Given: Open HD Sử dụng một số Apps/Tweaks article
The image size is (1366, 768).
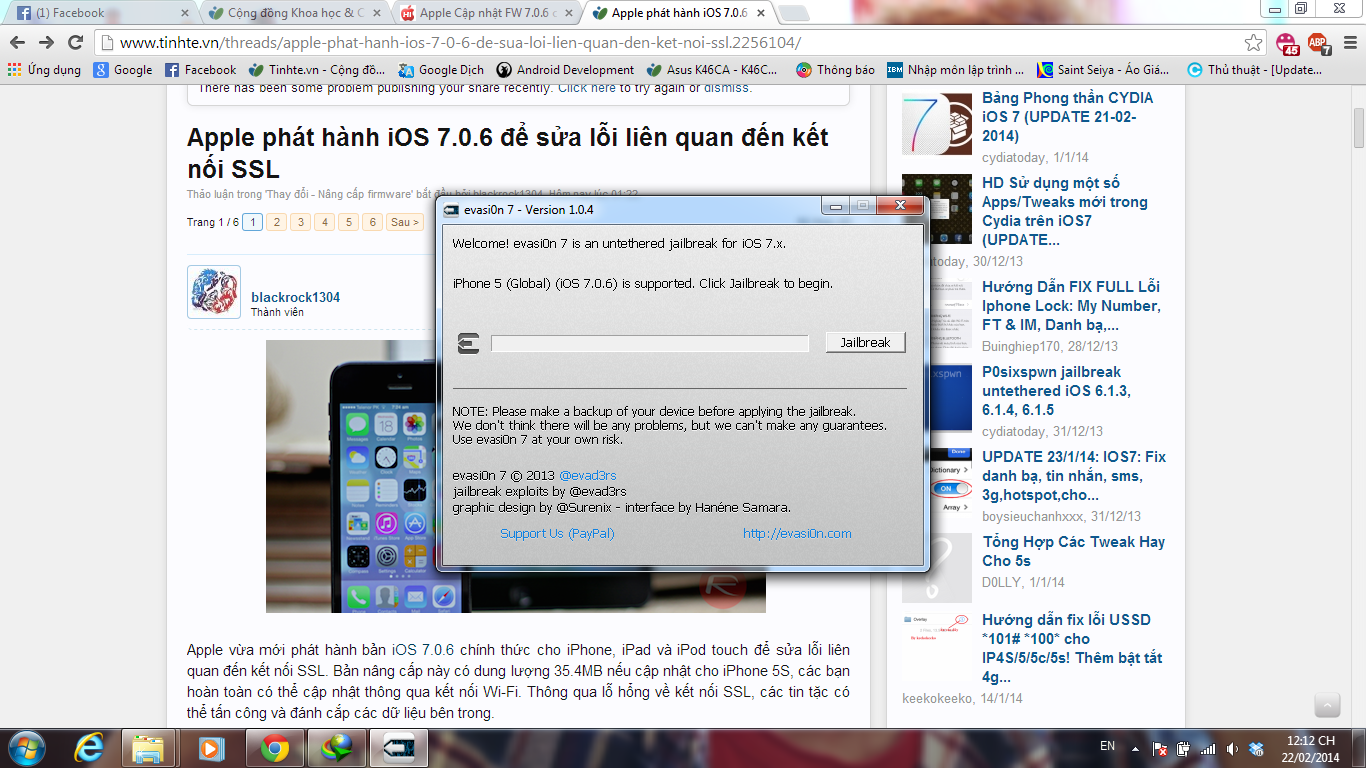Looking at the screenshot, I should 1065,211.
